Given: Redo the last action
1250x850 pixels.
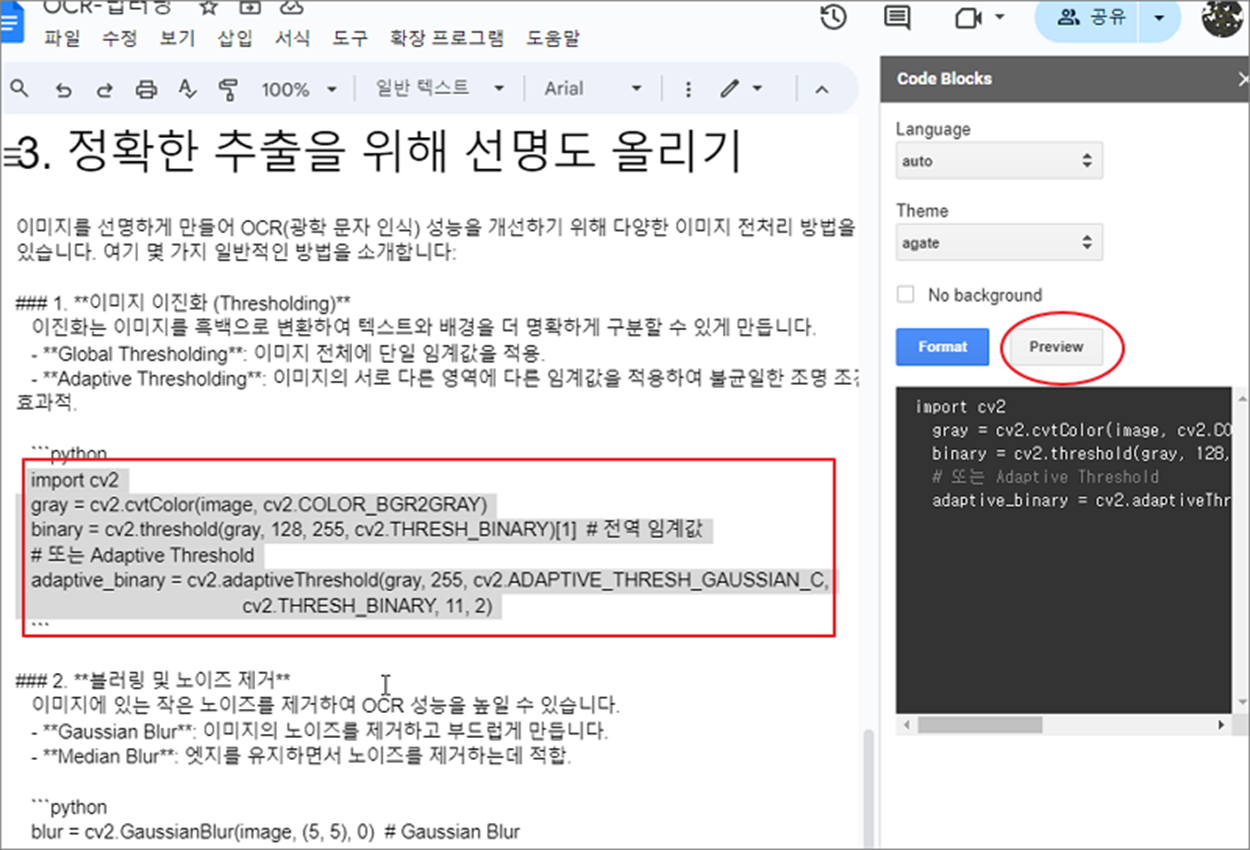Looking at the screenshot, I should click(104, 90).
